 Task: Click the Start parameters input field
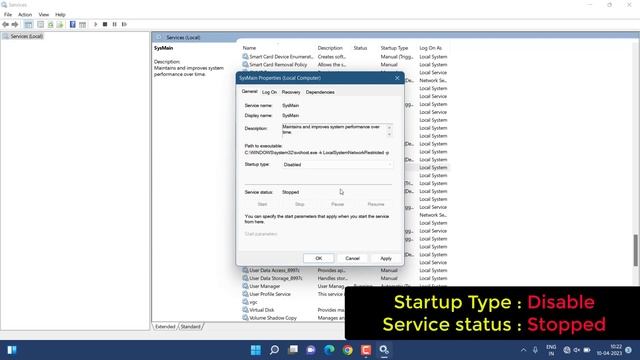pyautogui.click(x=337, y=234)
